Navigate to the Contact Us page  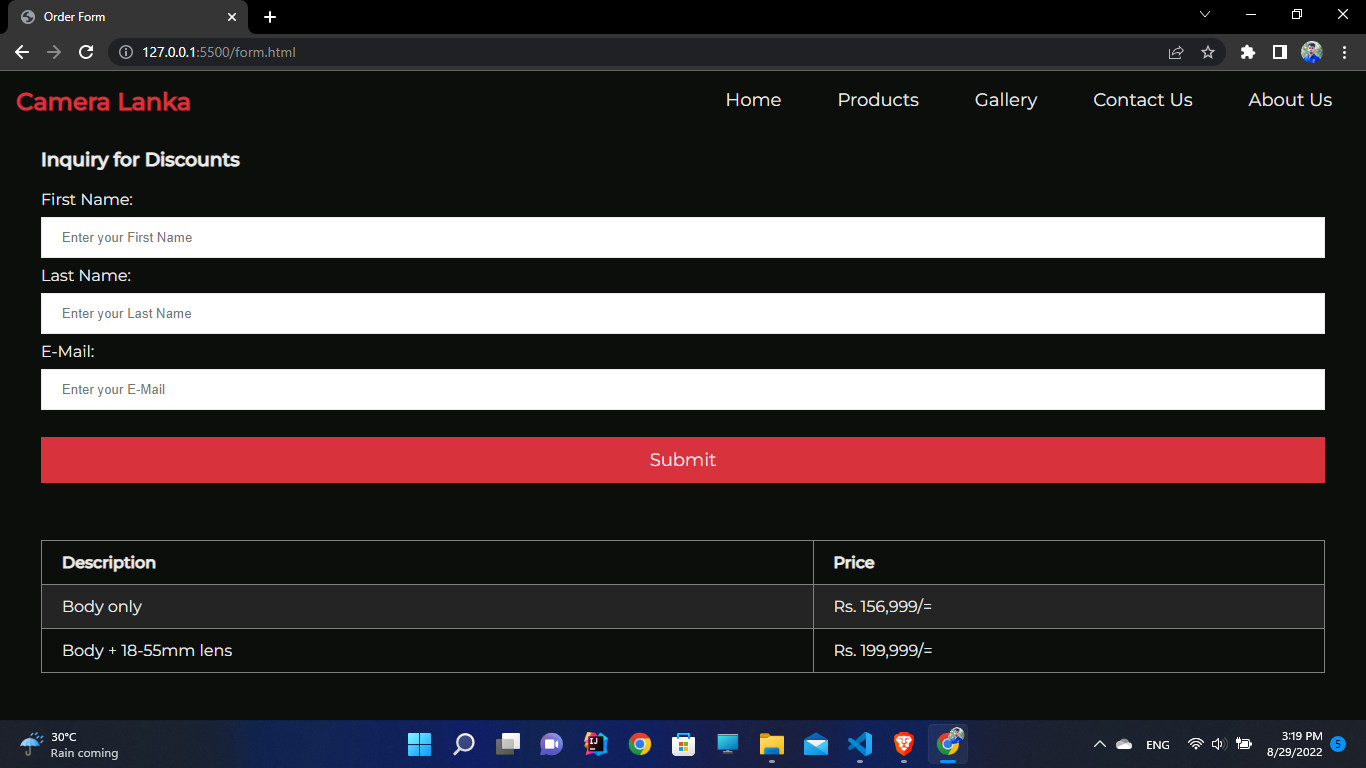pyautogui.click(x=1142, y=100)
